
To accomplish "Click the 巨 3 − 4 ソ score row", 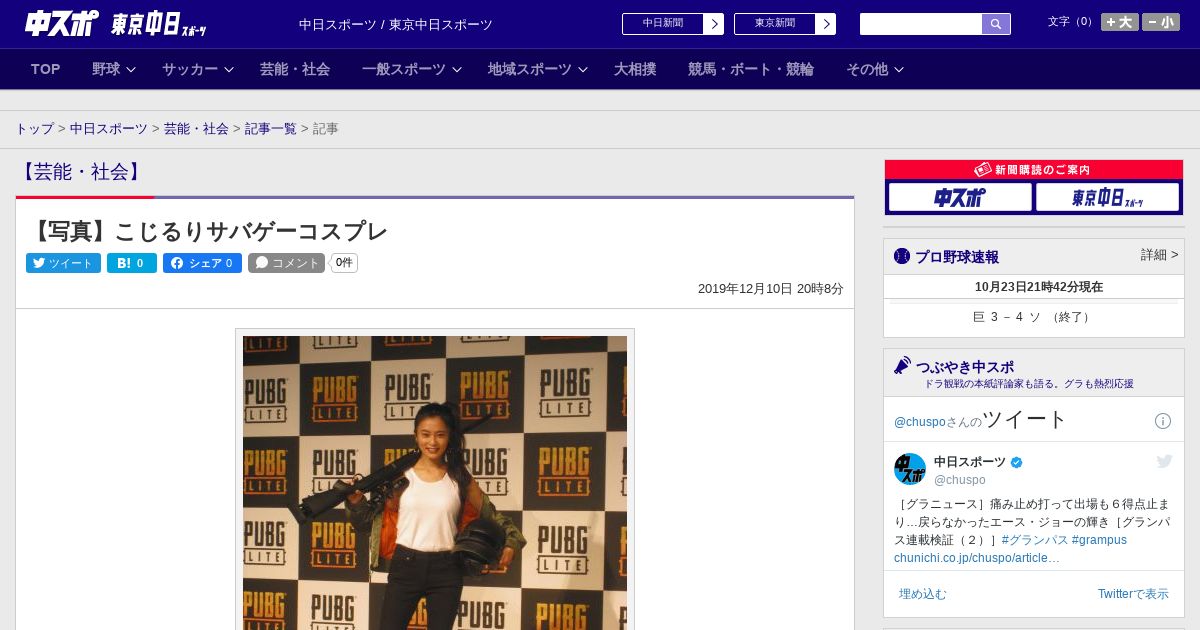I will (1033, 317).
